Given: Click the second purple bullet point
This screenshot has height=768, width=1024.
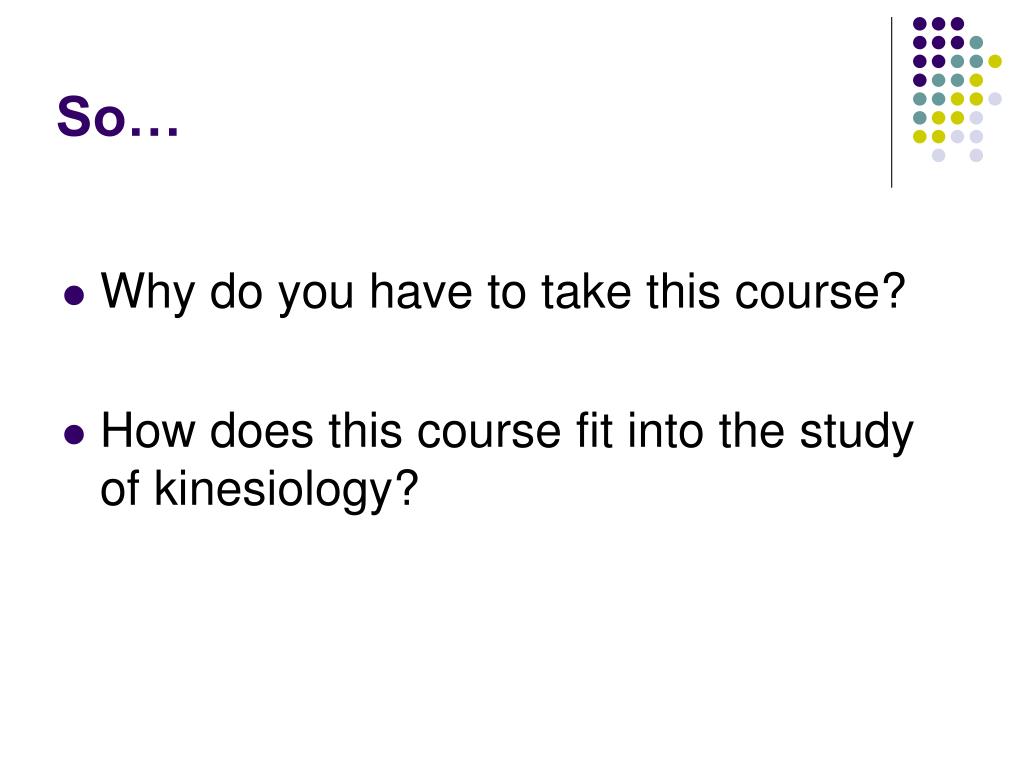Looking at the screenshot, I should (x=74, y=434).
